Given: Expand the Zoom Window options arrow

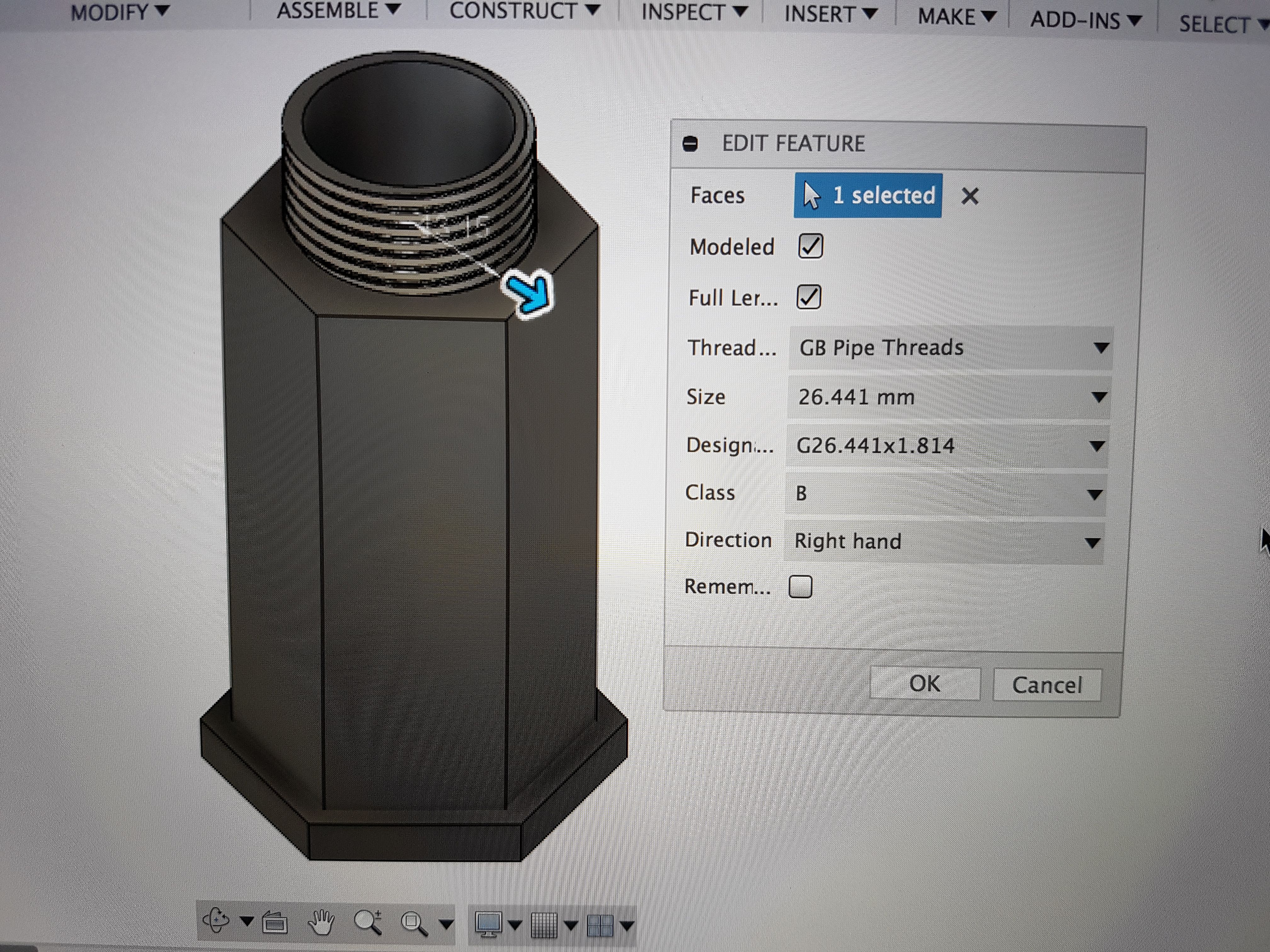Looking at the screenshot, I should (x=446, y=925).
